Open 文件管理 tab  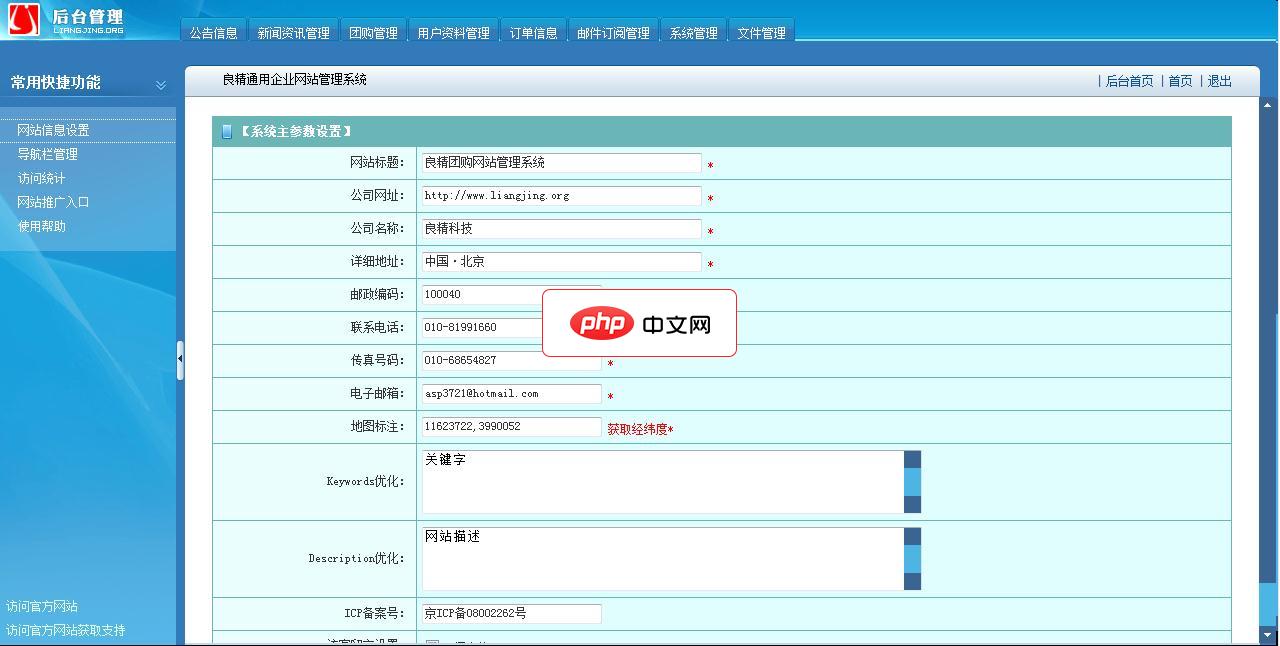pos(761,31)
